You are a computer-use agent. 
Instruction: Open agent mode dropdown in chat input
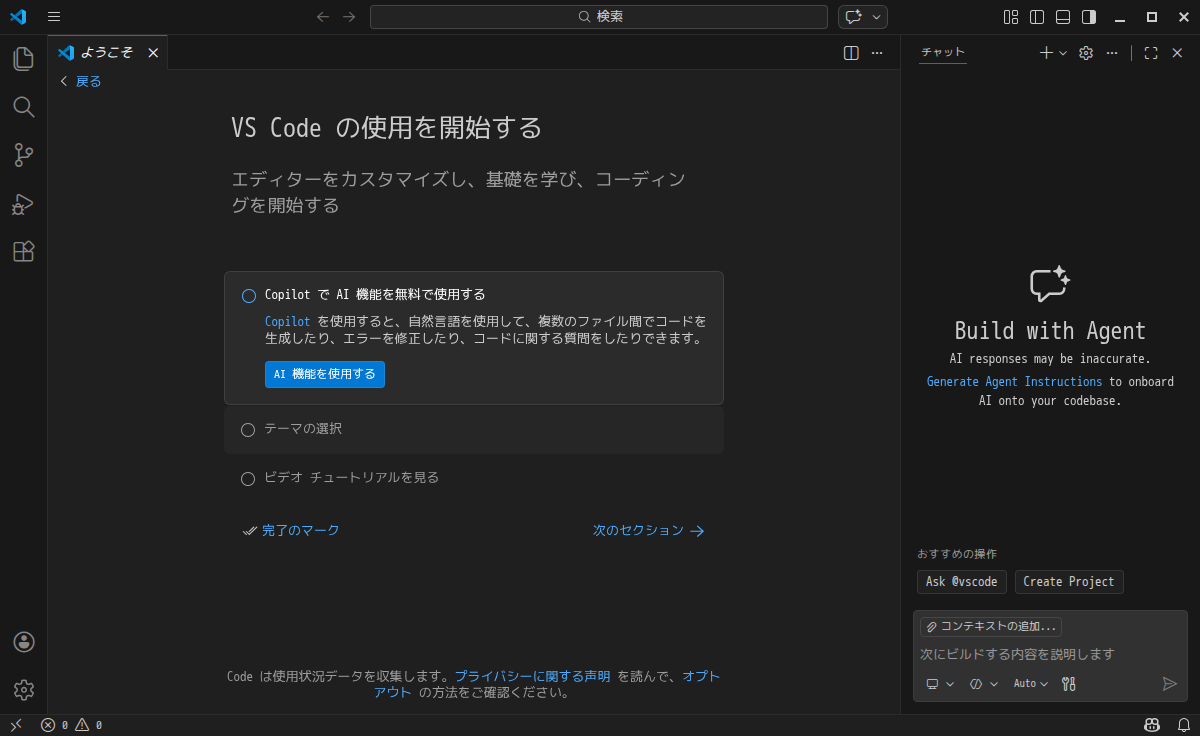[984, 684]
